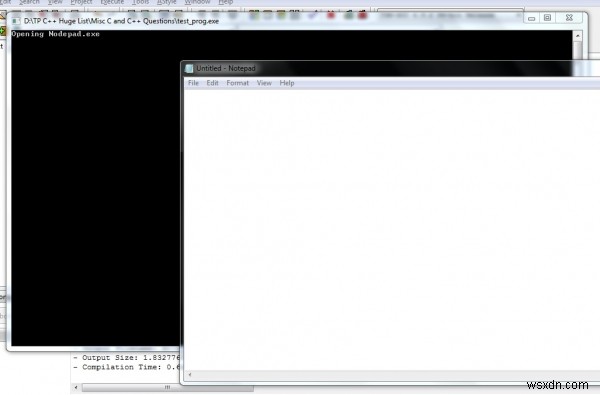This screenshot has height=395, width=600.
Task: Open the Format menu in Notepad
Action: pos(238,83)
